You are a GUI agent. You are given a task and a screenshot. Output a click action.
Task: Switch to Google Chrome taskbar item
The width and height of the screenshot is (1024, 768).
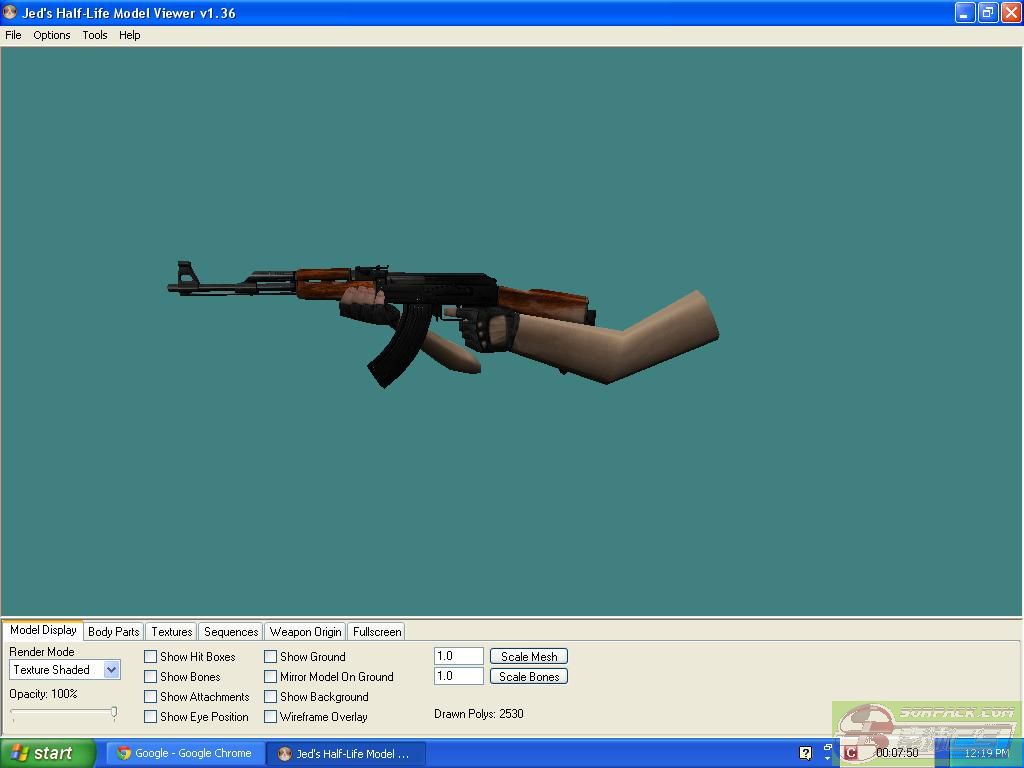(x=185, y=753)
